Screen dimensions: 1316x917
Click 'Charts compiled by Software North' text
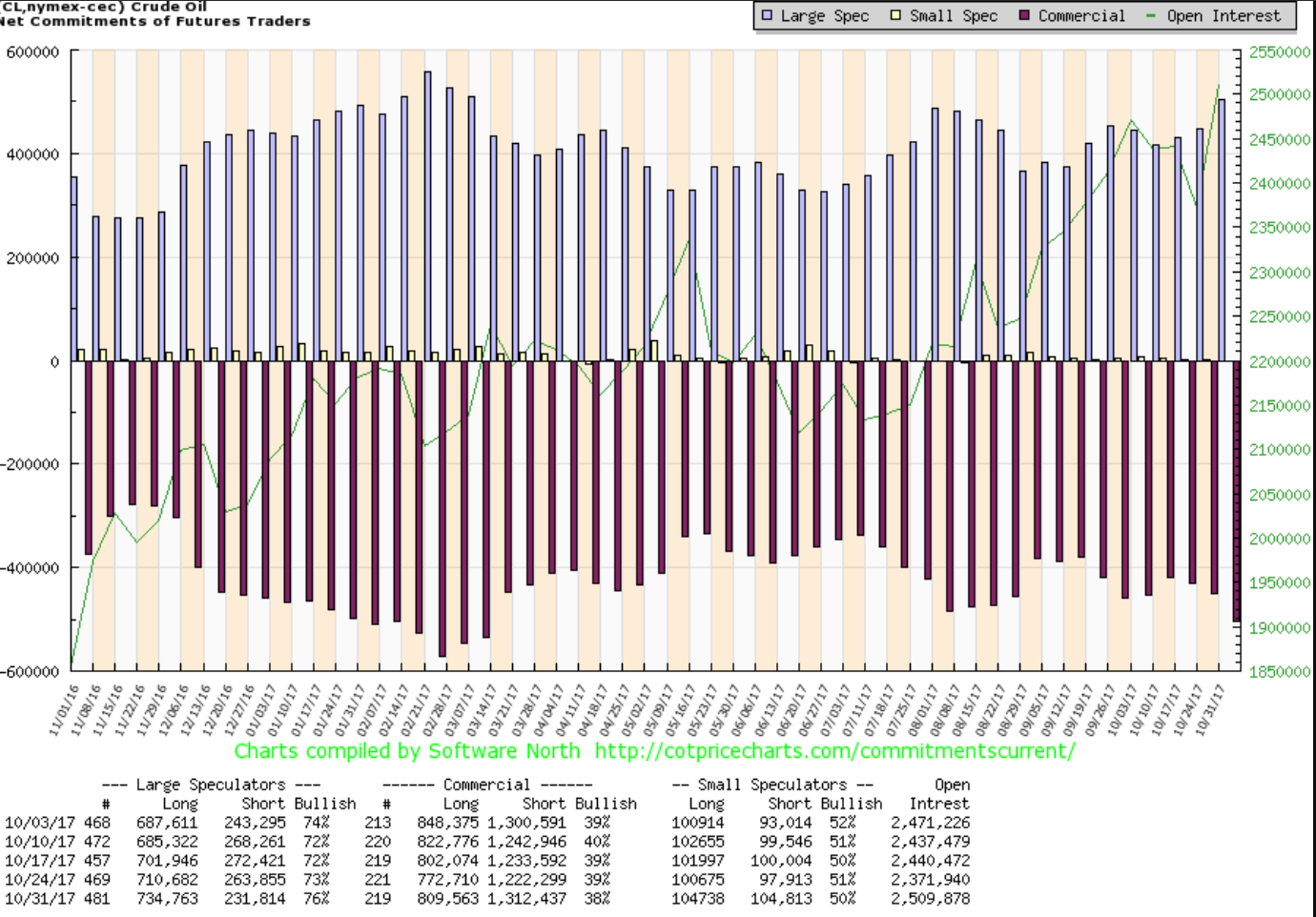point(407,751)
